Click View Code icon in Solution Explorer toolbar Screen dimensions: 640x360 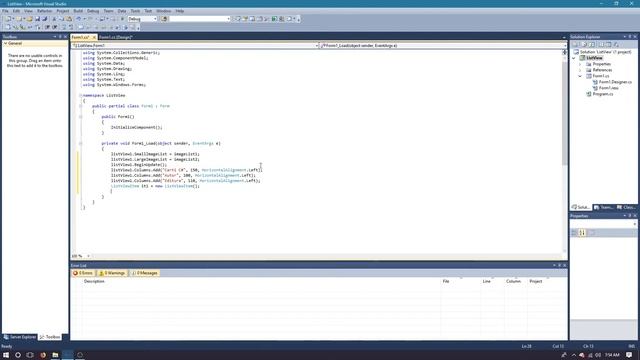[x=601, y=44]
